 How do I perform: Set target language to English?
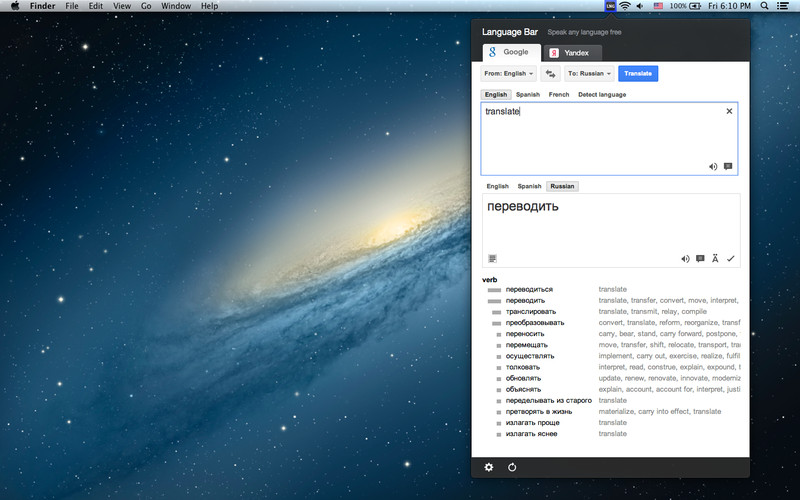[497, 186]
